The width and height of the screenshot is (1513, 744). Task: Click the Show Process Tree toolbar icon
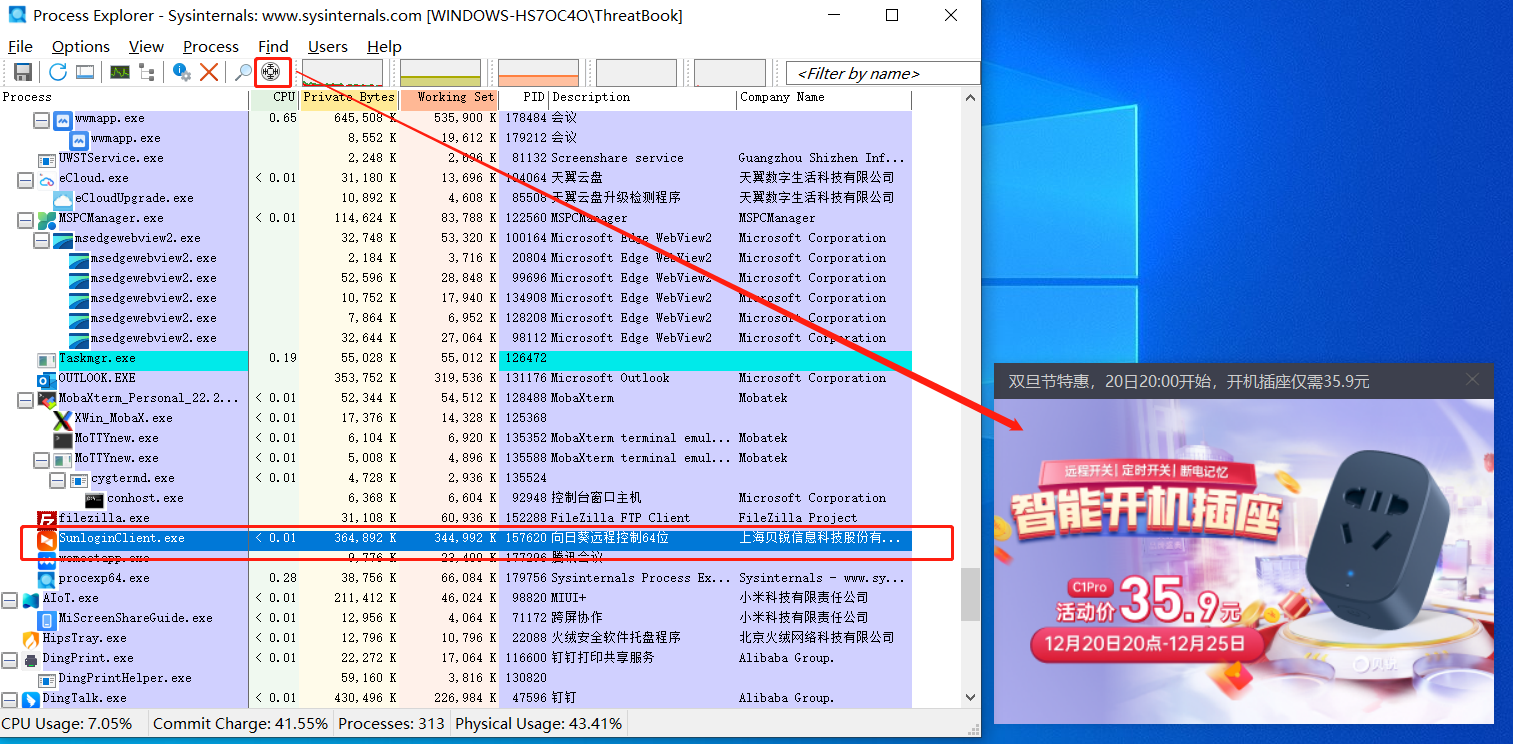[x=147, y=72]
